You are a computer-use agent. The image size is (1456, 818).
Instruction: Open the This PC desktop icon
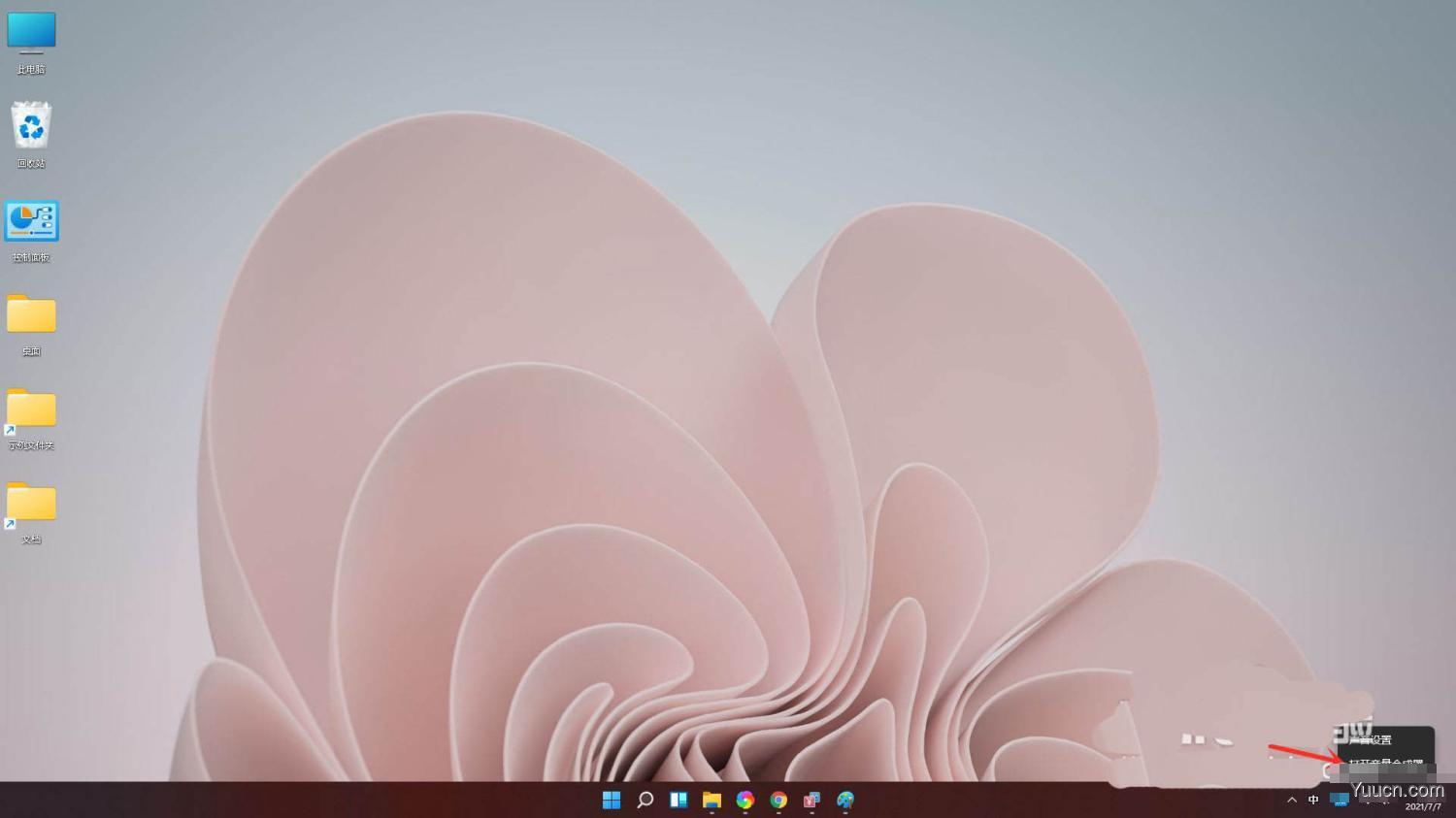(31, 43)
